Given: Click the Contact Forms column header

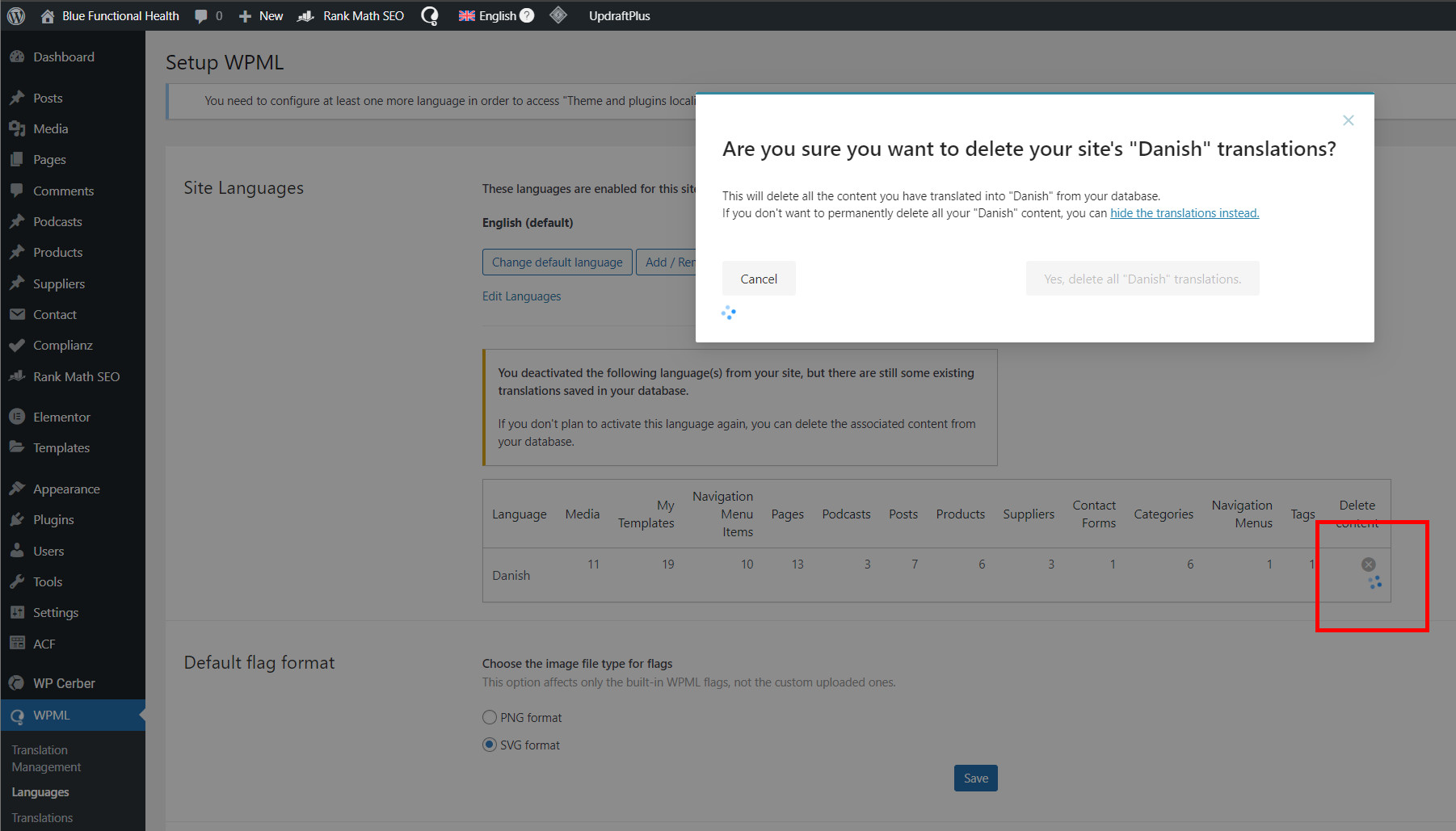Looking at the screenshot, I should pyautogui.click(x=1094, y=514).
